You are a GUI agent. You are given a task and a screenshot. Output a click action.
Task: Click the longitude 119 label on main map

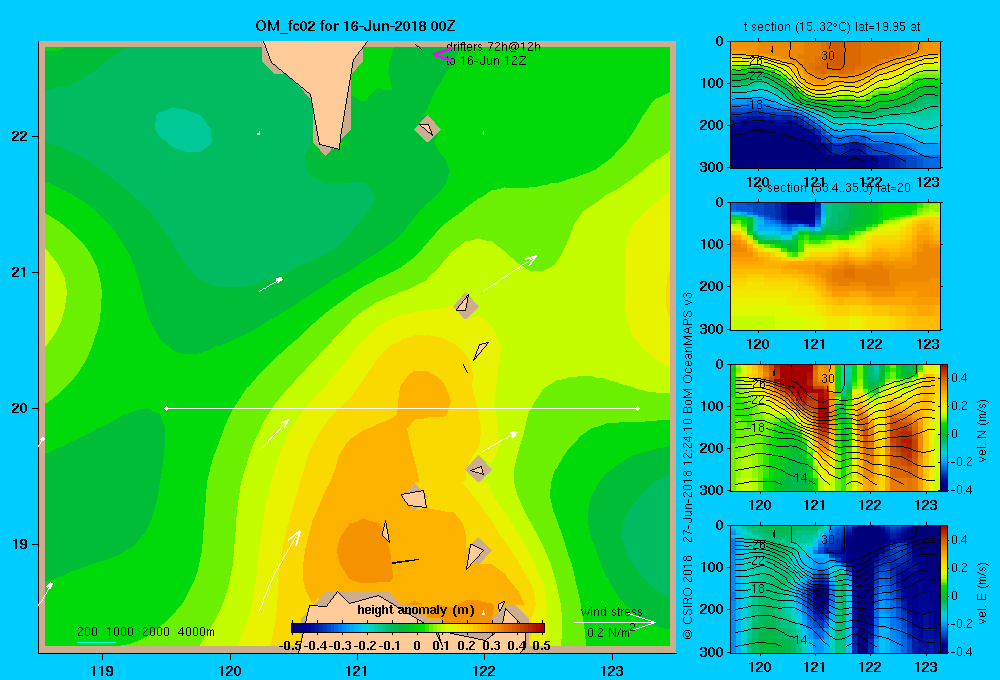tap(102, 670)
